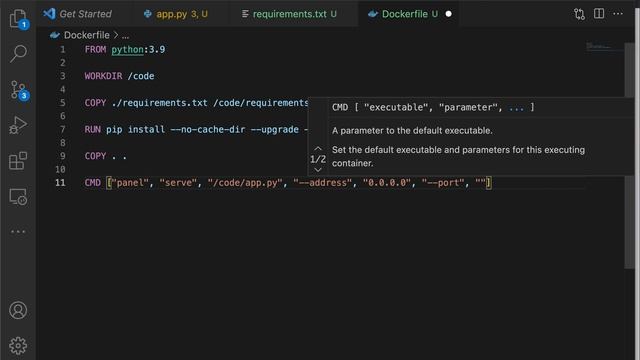Click Dockerfile in the breadcrumb
This screenshot has width=640, height=360.
click(87, 35)
